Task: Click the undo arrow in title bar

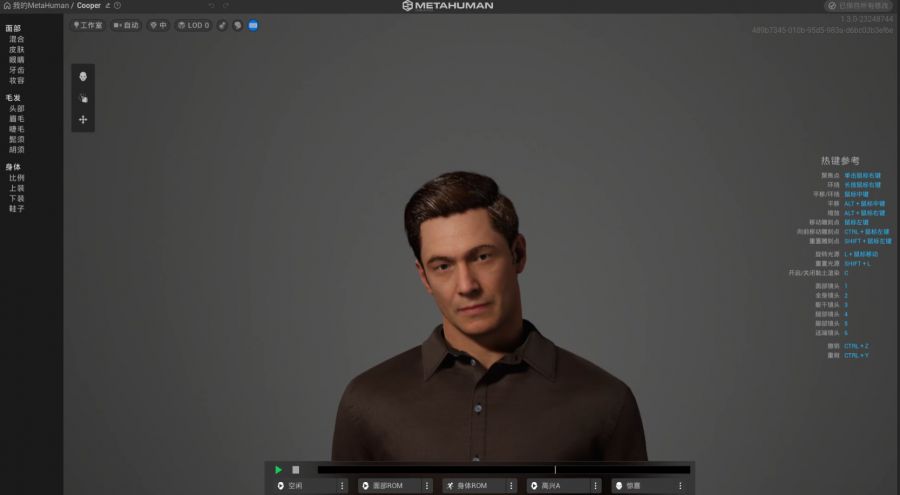Action: pos(211,5)
